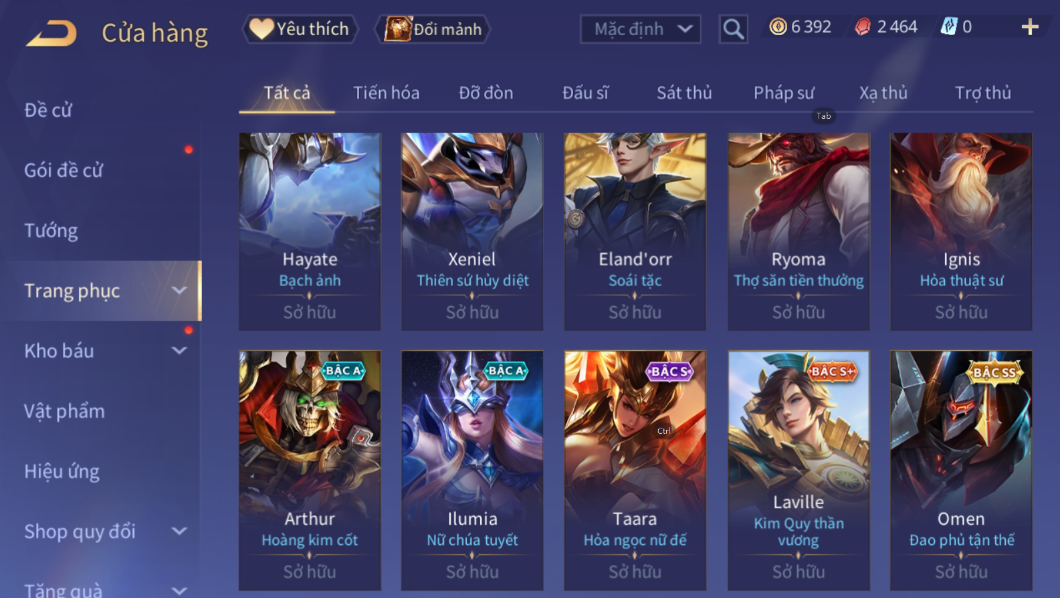Viewport: 1060px width, 598px height.
Task: Add currency with the plus icon
Action: [x=1030, y=27]
